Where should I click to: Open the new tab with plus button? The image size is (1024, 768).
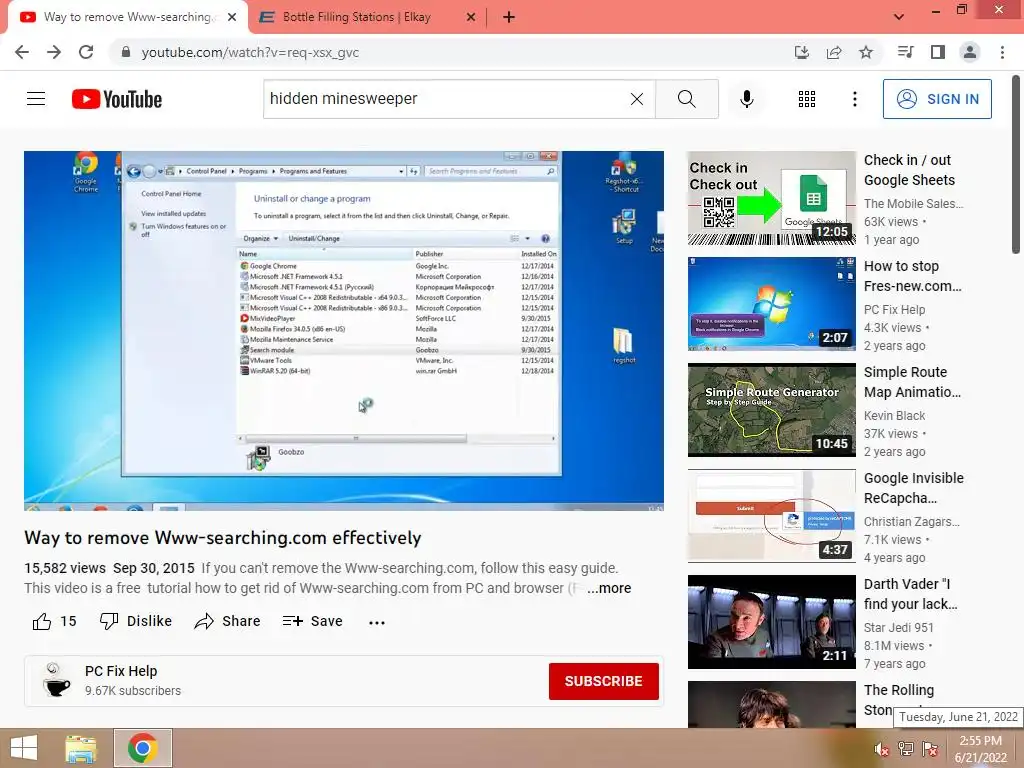[x=509, y=18]
